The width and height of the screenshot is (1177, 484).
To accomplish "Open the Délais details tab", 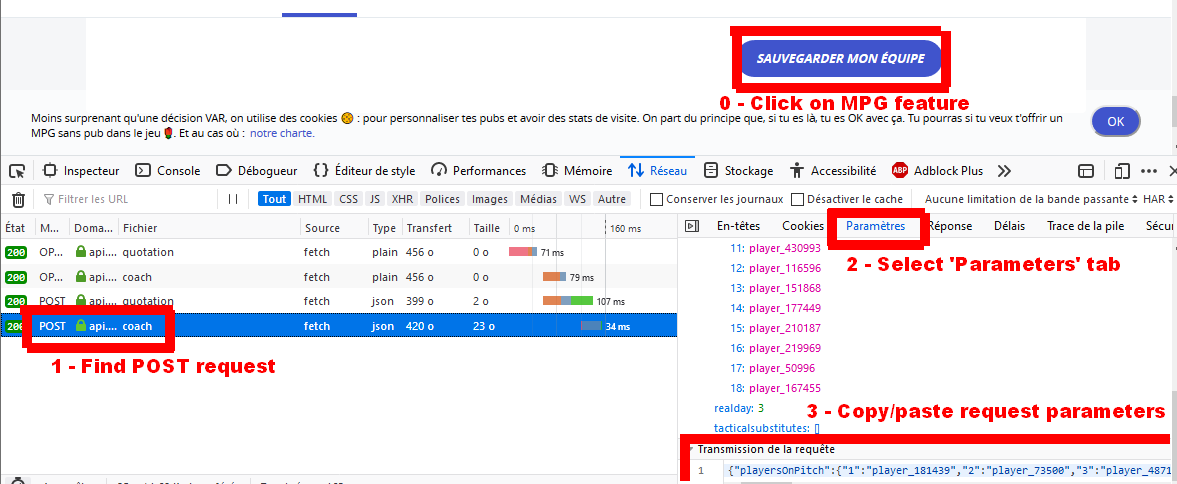I will tap(1010, 226).
